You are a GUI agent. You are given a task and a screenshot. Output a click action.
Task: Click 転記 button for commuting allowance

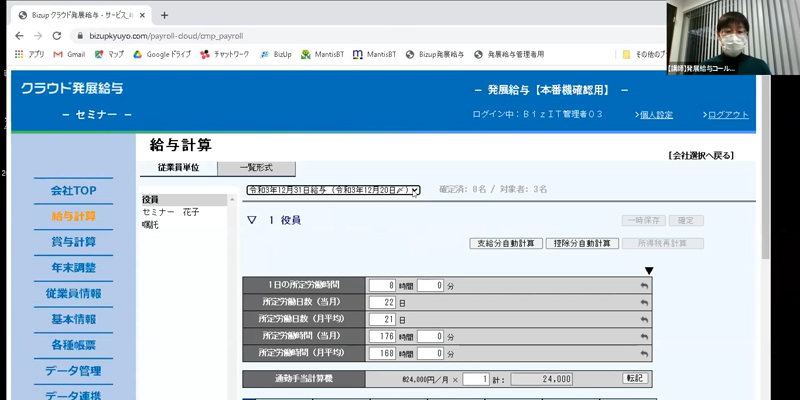coord(635,378)
